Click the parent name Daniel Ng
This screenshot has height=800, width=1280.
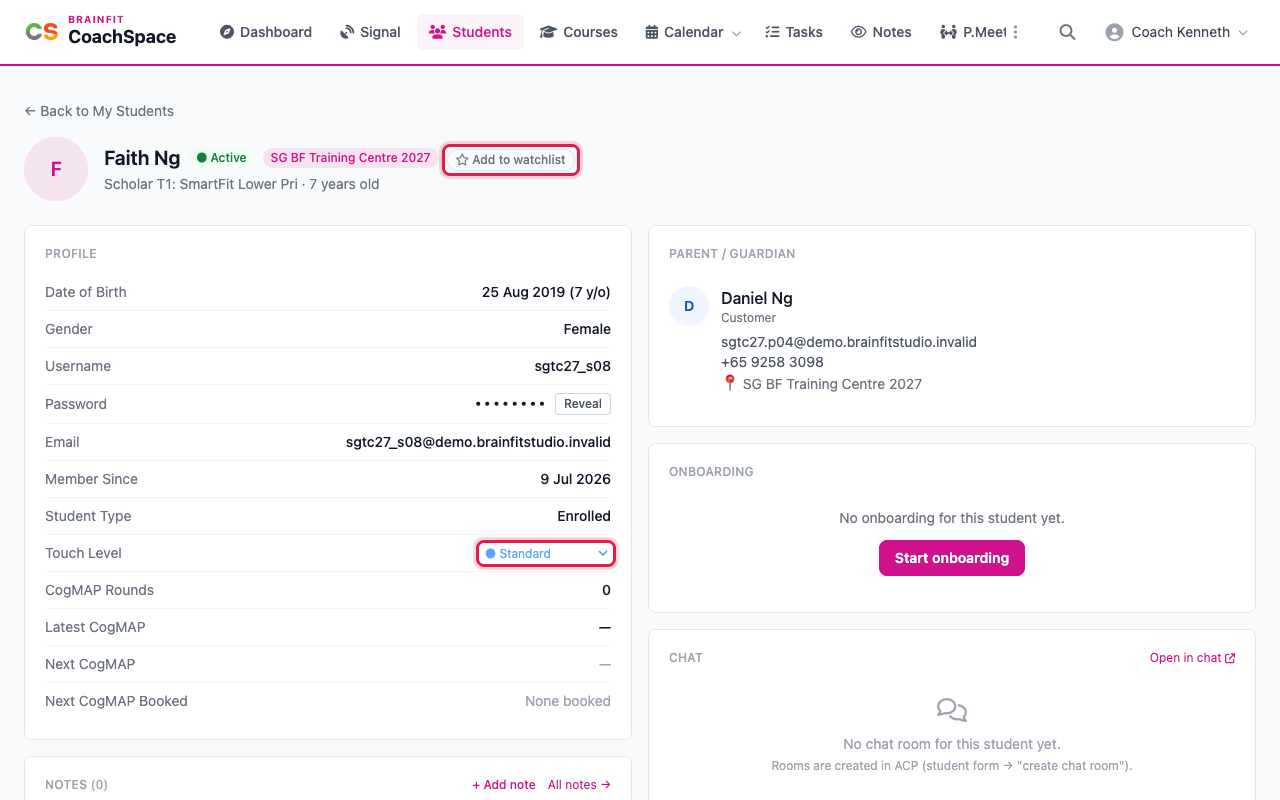(x=757, y=298)
